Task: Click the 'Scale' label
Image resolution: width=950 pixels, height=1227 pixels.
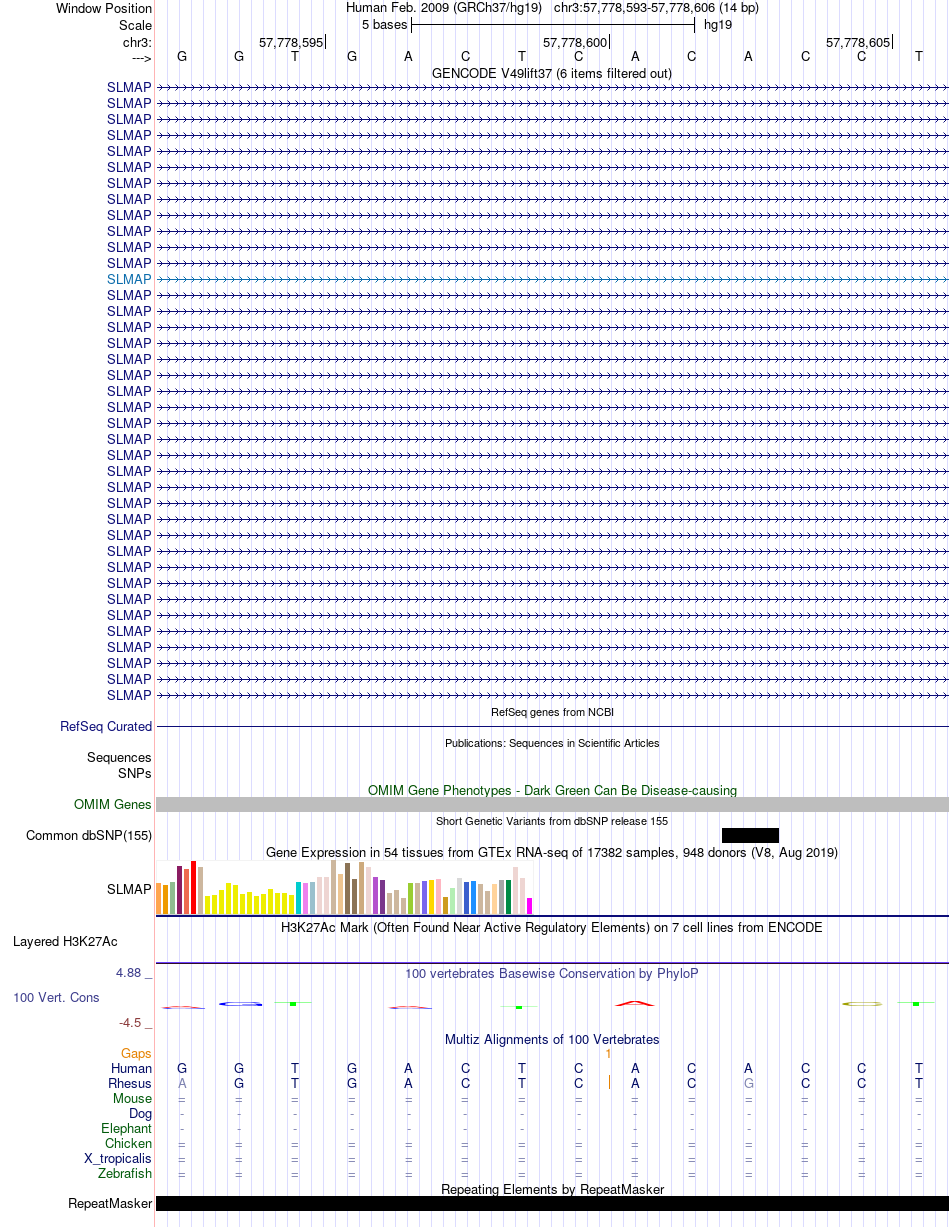Action: click(135, 25)
